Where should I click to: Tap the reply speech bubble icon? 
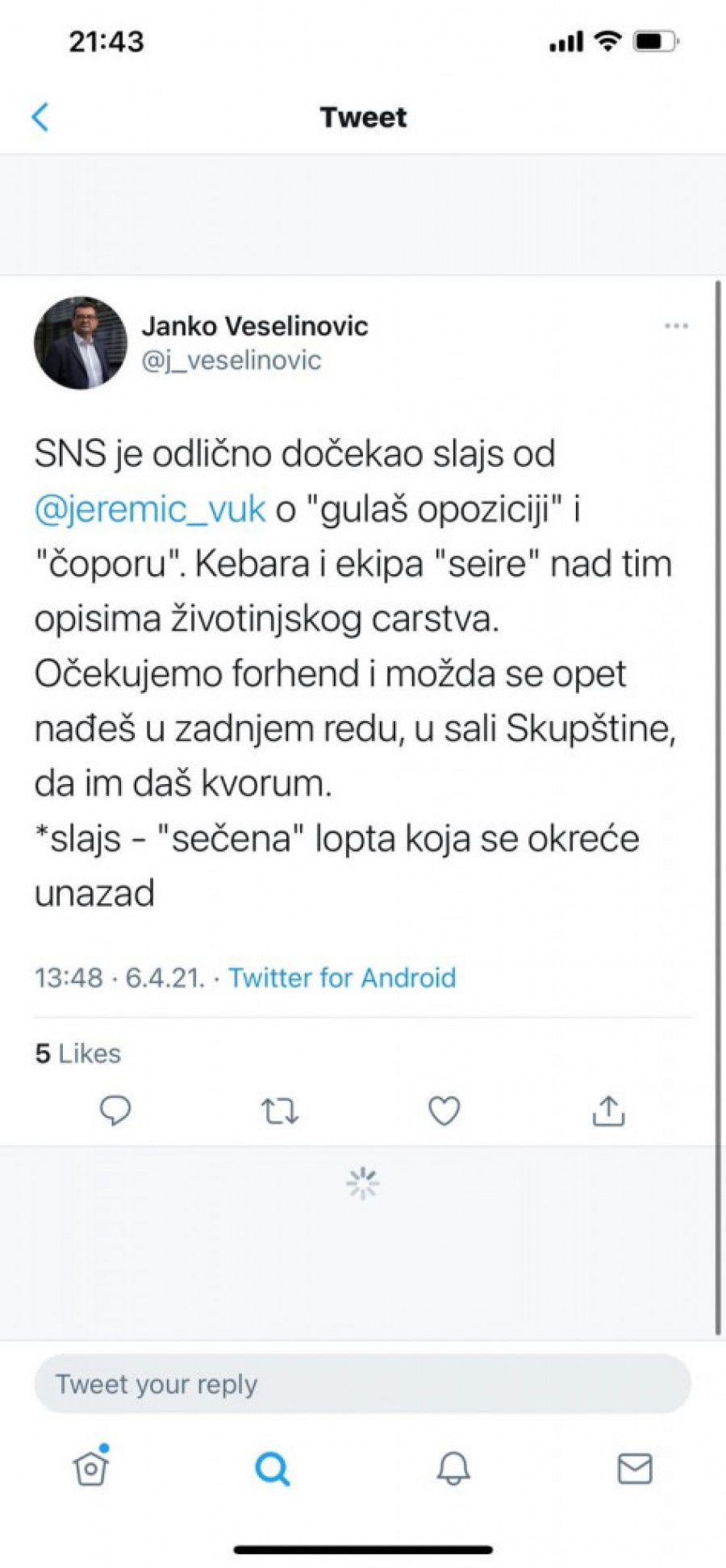(x=115, y=1111)
